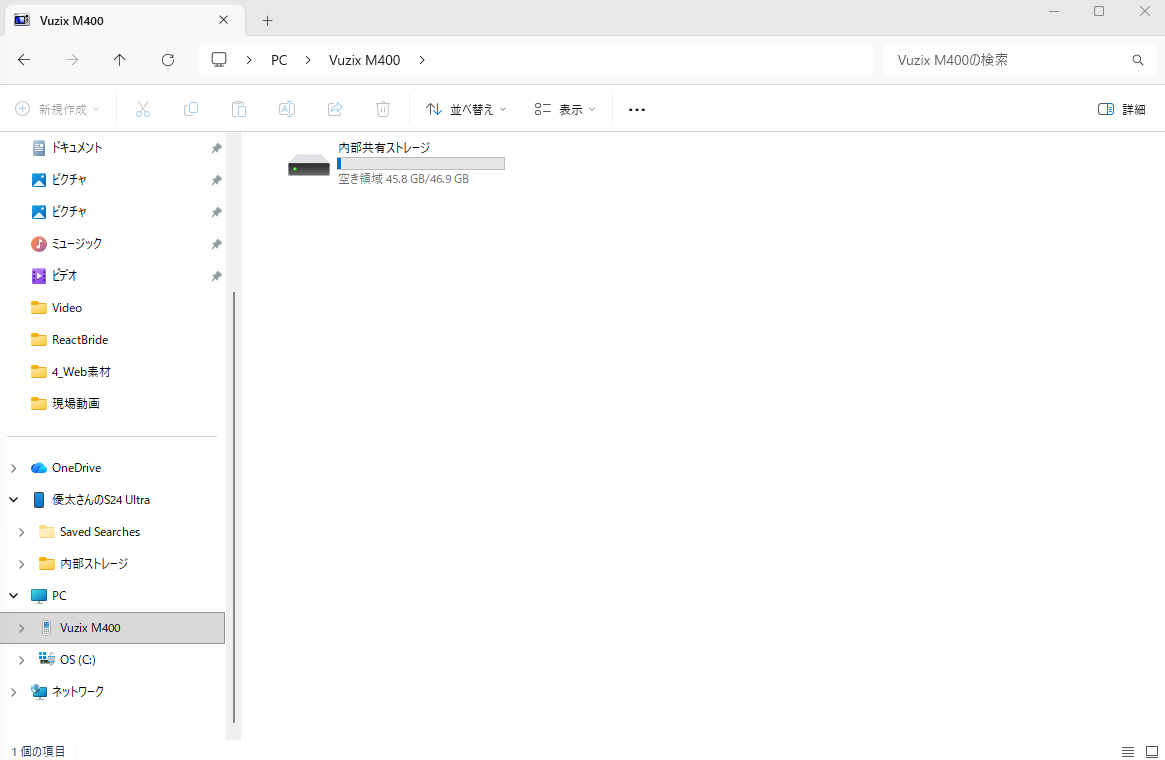Click the Back arrow button

coord(24,60)
